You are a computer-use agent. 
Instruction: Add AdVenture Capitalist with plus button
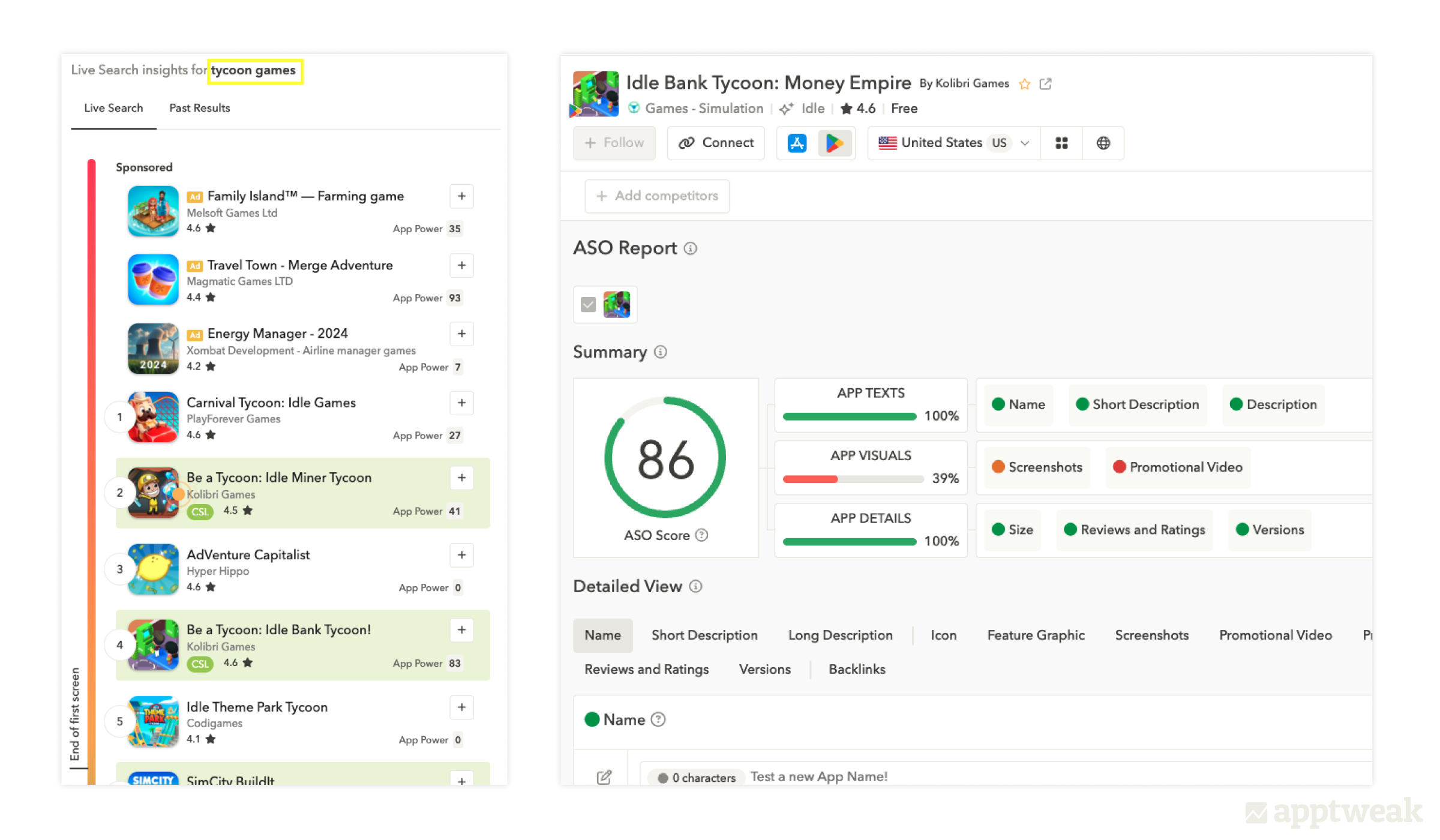tap(461, 555)
